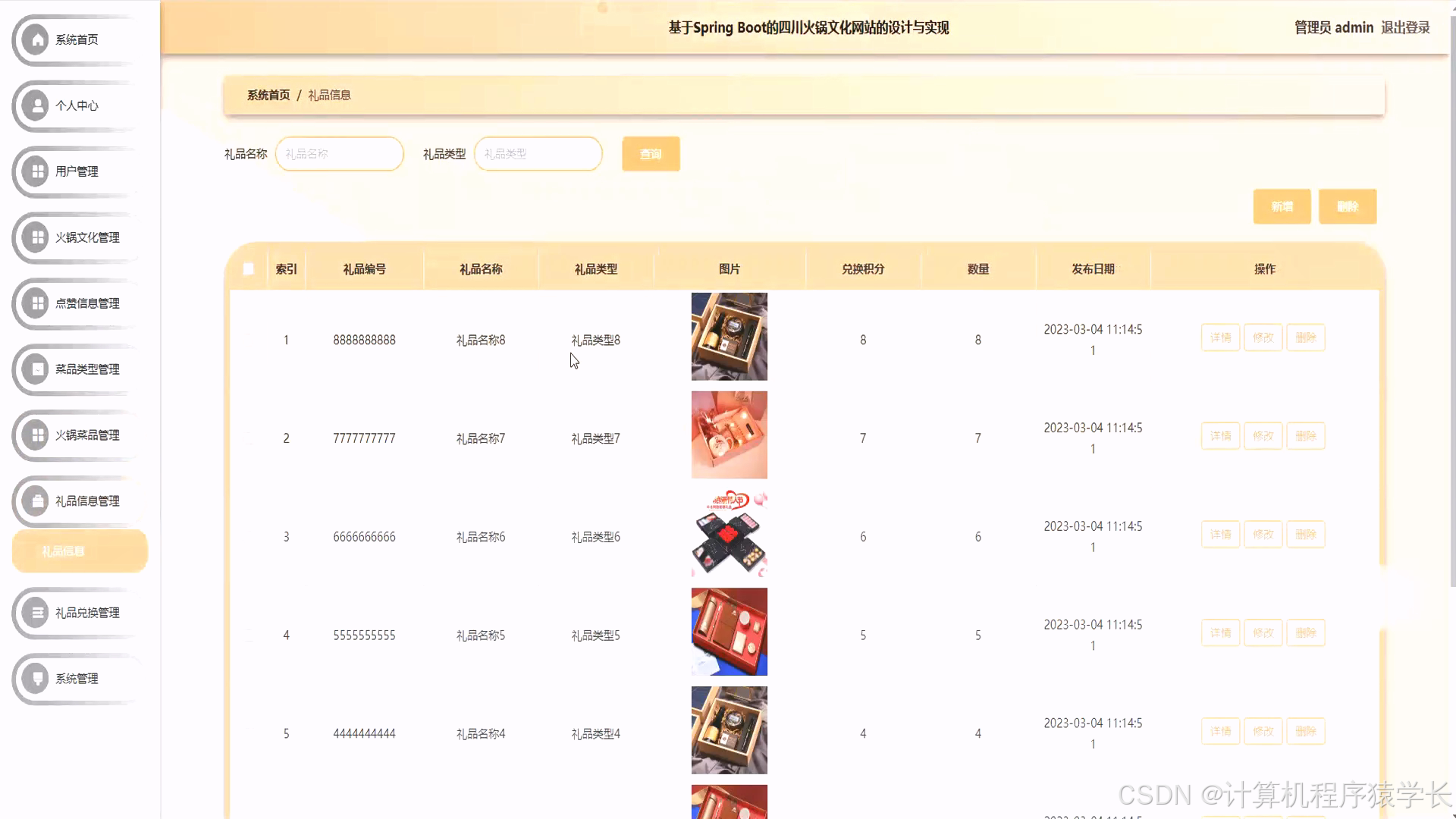
Task: Toggle the select-all checkbox in table header
Action: point(248,268)
